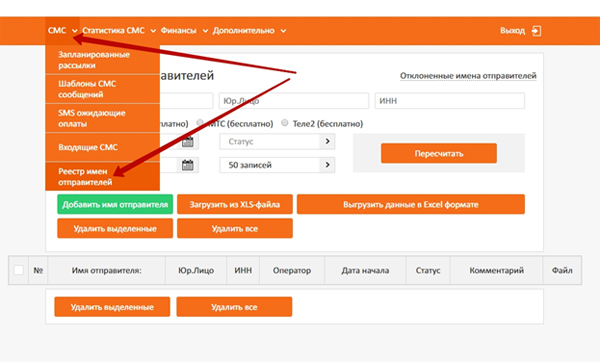Click the СМС menu chevron arrow
The width and height of the screenshot is (600, 362).
tap(75, 31)
